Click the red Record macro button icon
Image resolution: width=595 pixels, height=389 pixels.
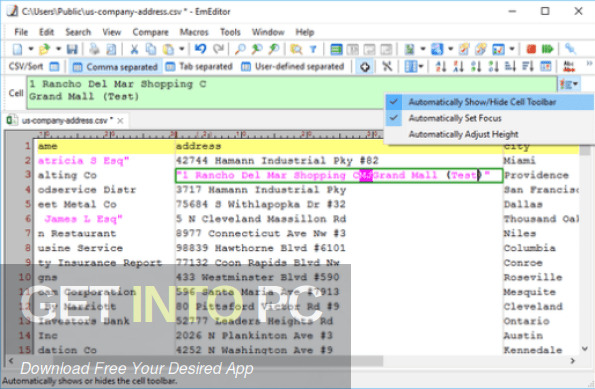(531, 49)
